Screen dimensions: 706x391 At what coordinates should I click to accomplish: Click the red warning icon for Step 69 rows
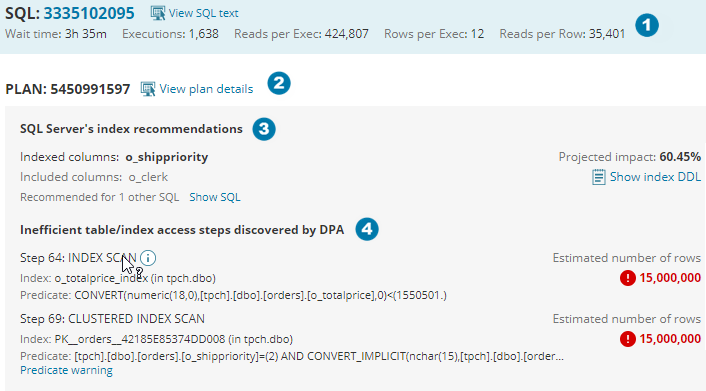click(628, 339)
